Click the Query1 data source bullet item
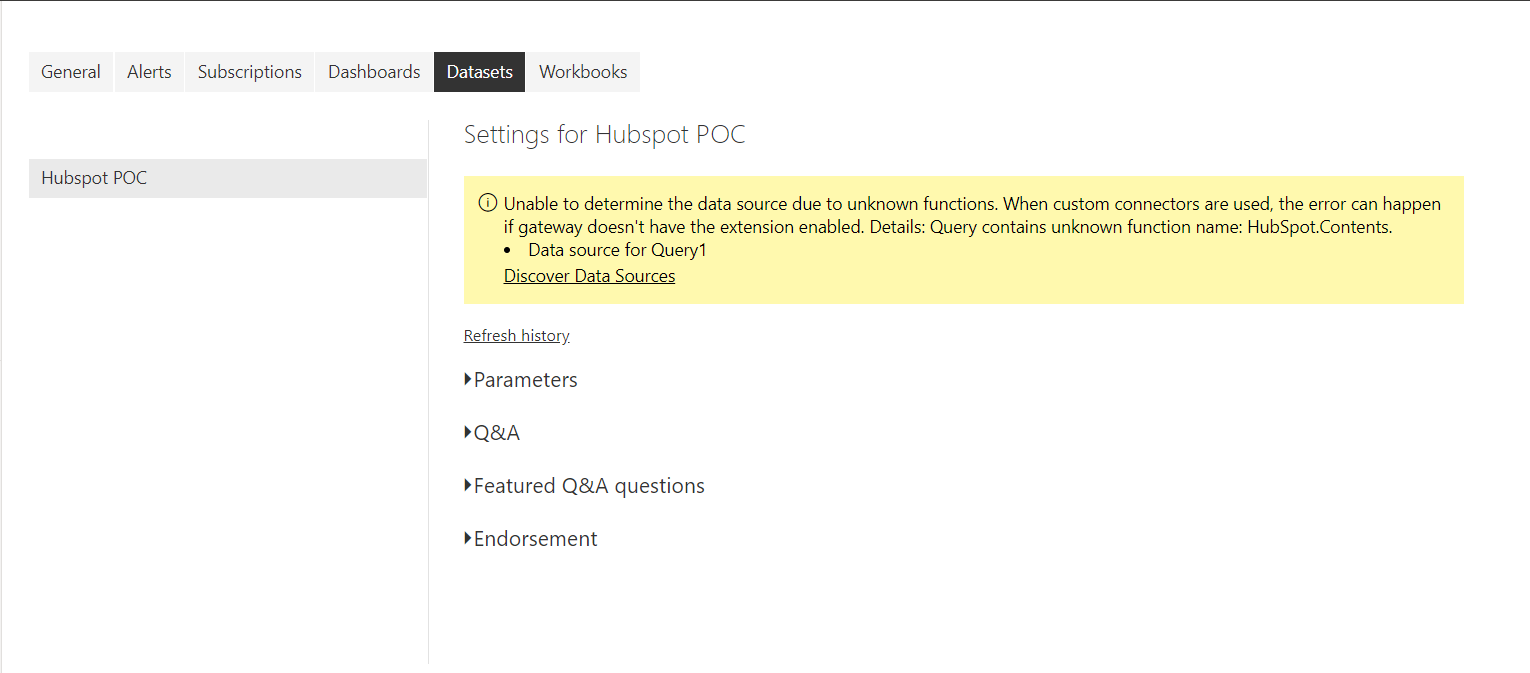The width and height of the screenshot is (1530, 673). coord(617,250)
